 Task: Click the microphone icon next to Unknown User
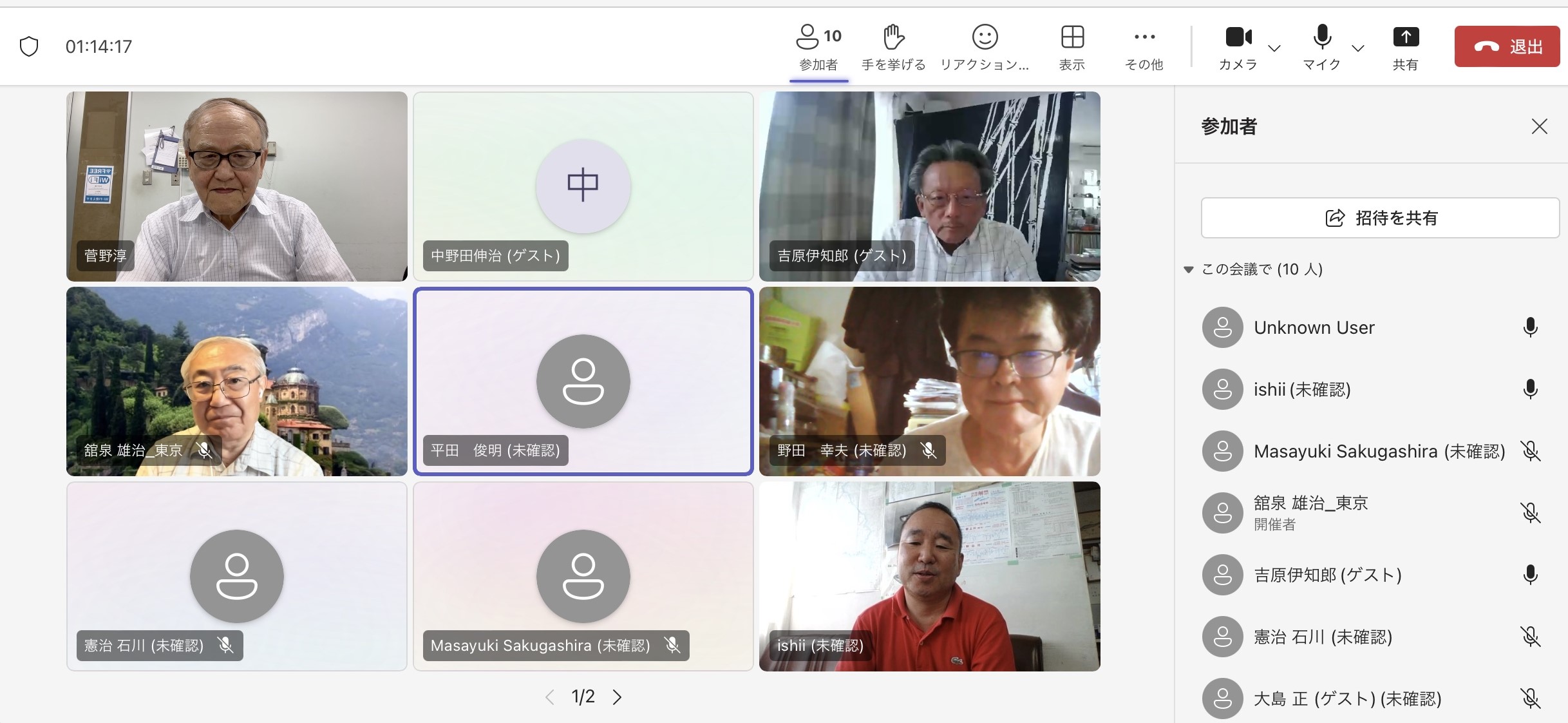(x=1531, y=327)
